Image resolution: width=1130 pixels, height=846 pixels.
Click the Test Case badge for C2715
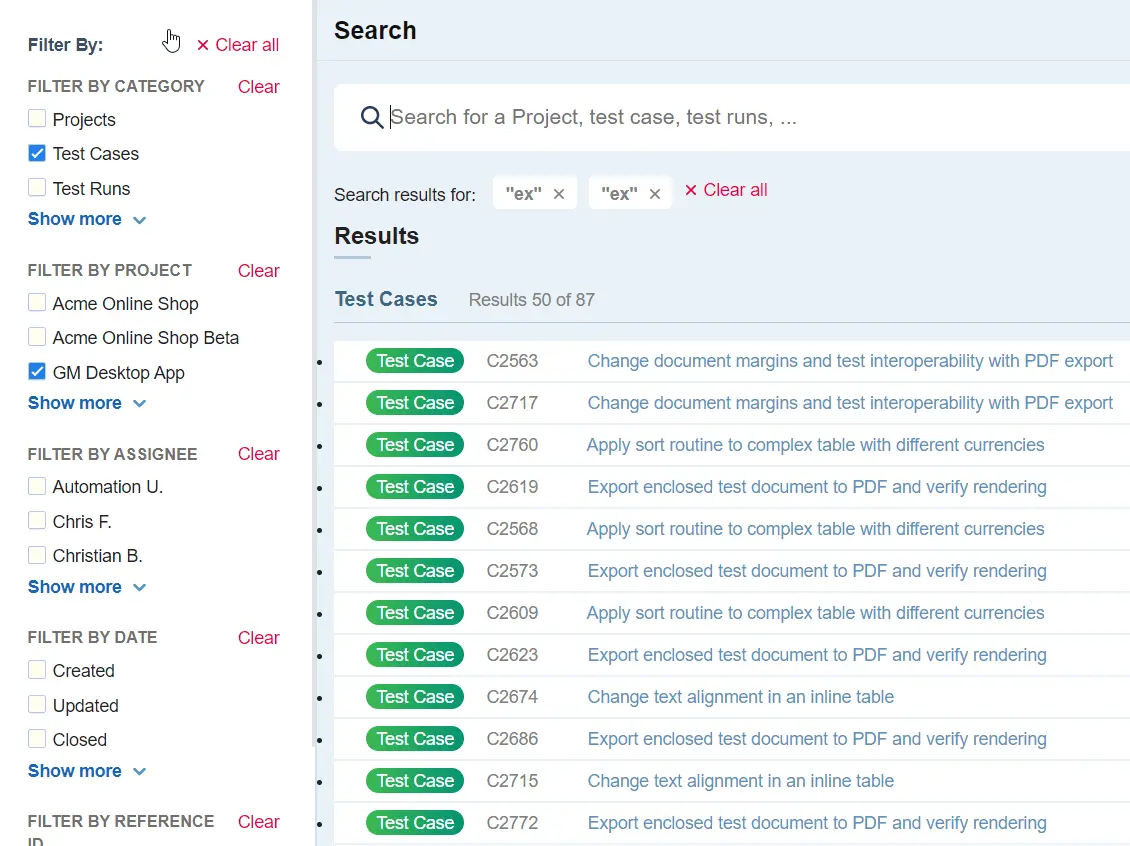[x=415, y=781]
